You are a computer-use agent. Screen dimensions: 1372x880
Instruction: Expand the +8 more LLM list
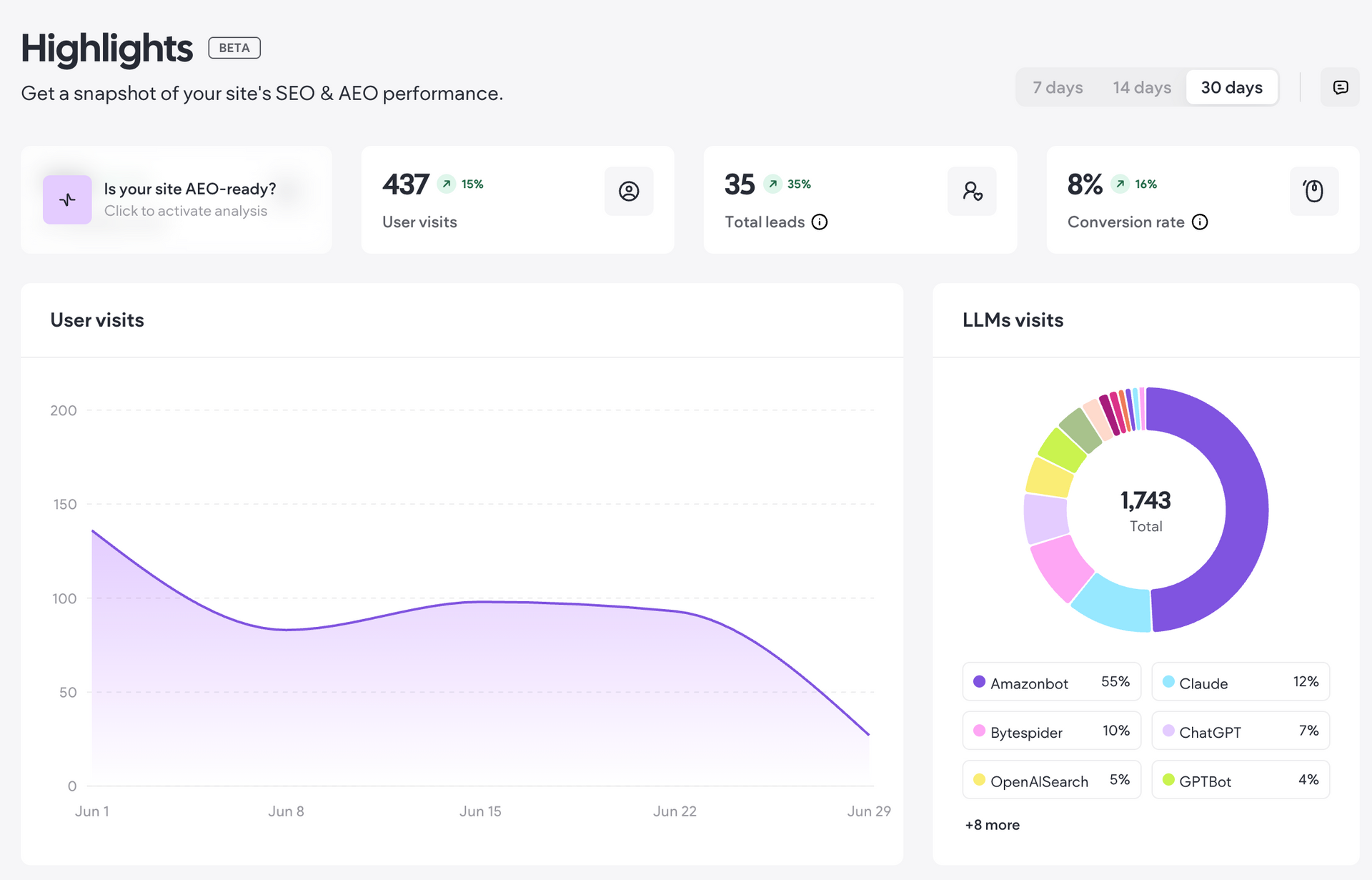[x=993, y=825]
